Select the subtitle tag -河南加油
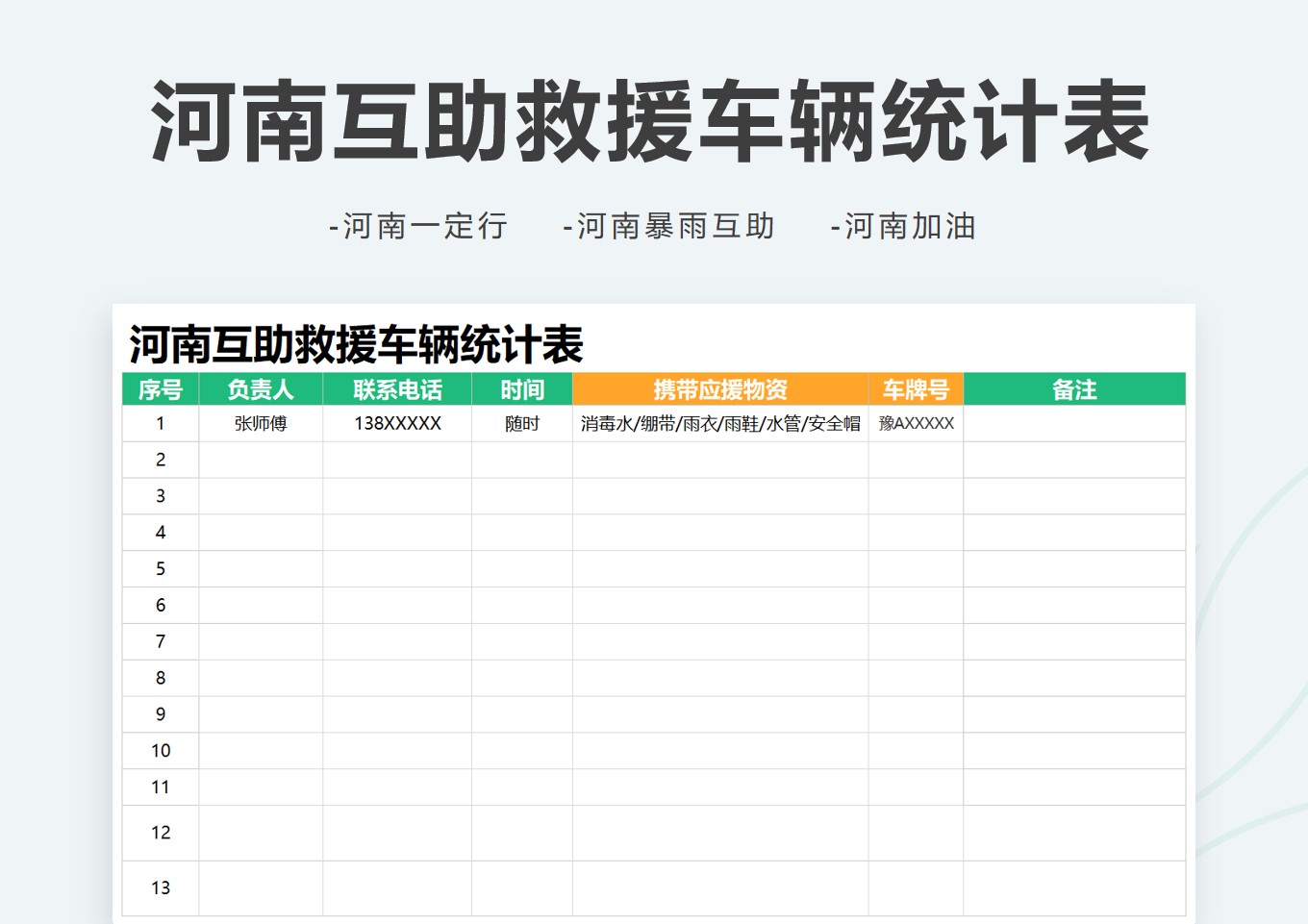 (x=902, y=228)
